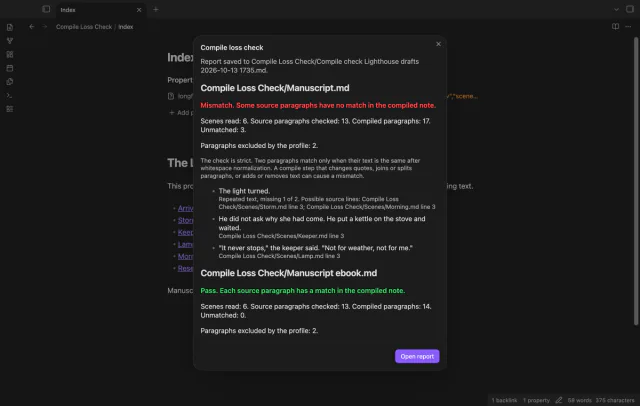Toggle the right sidebar panel icon
The width and height of the screenshot is (640, 406).
(x=630, y=9)
